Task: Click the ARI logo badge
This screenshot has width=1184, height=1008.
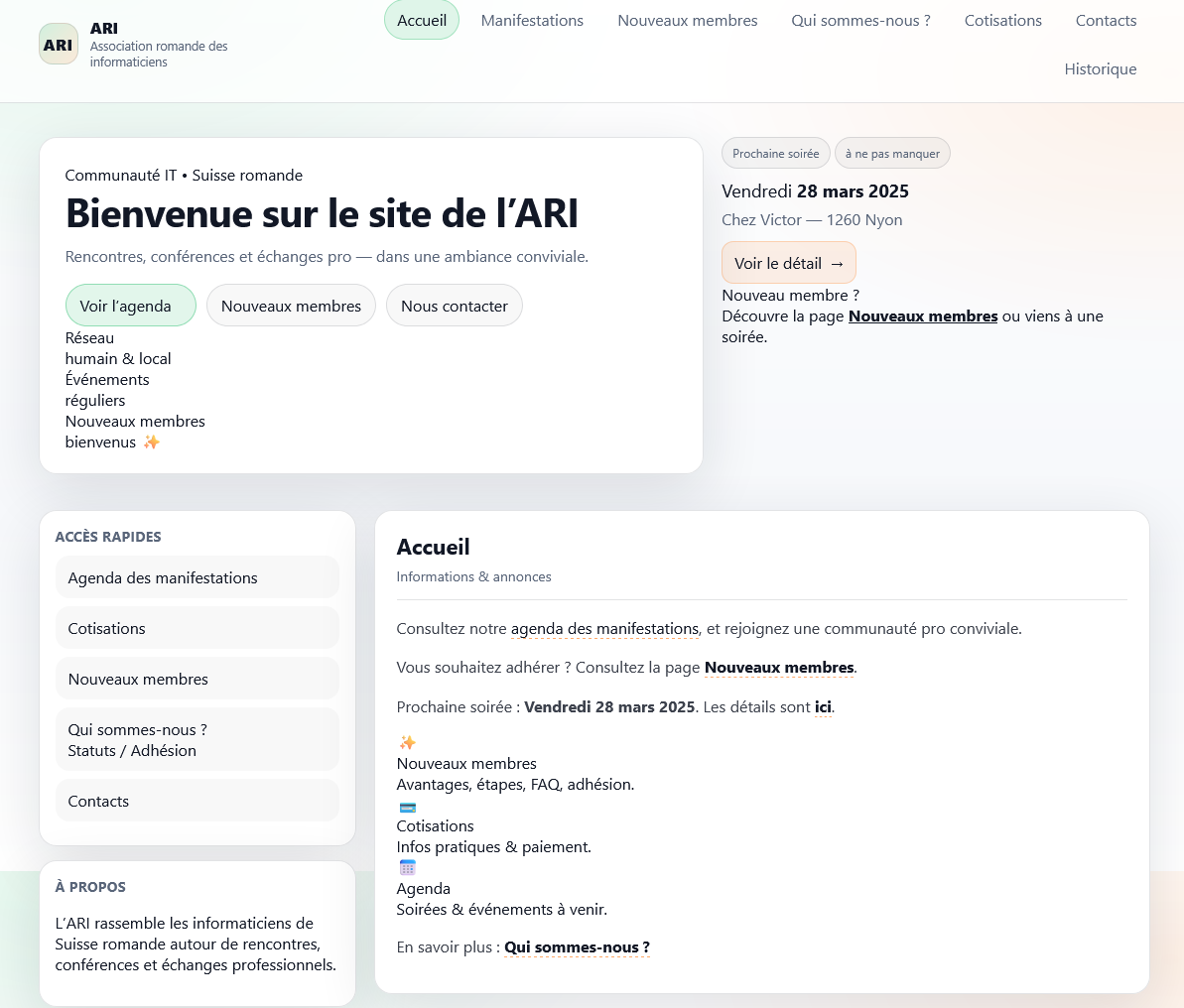Action: (x=59, y=44)
